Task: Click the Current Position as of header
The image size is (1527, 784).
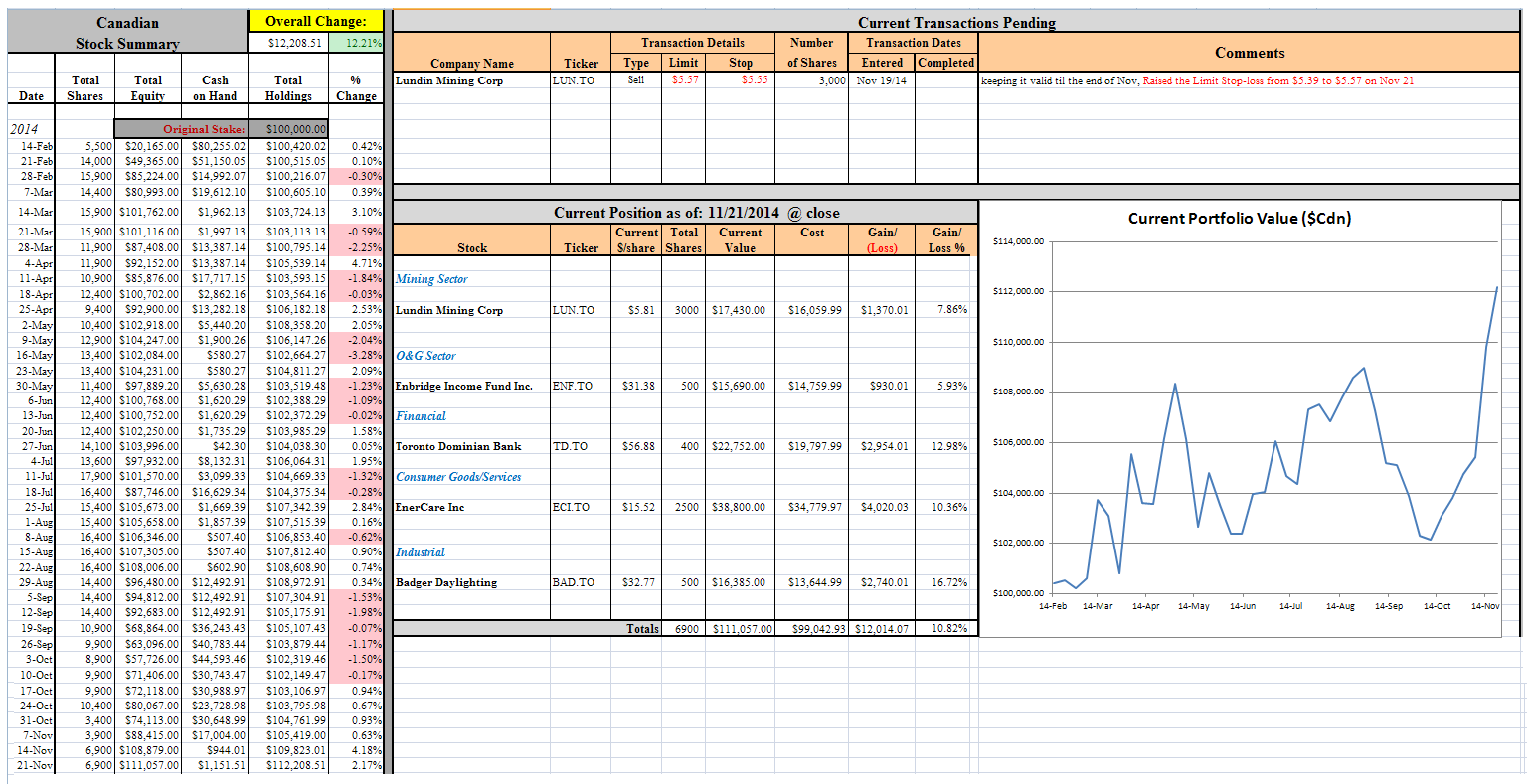Action: (686, 213)
